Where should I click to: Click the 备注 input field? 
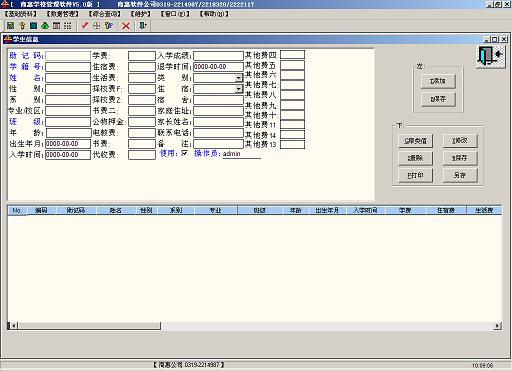tap(218, 144)
